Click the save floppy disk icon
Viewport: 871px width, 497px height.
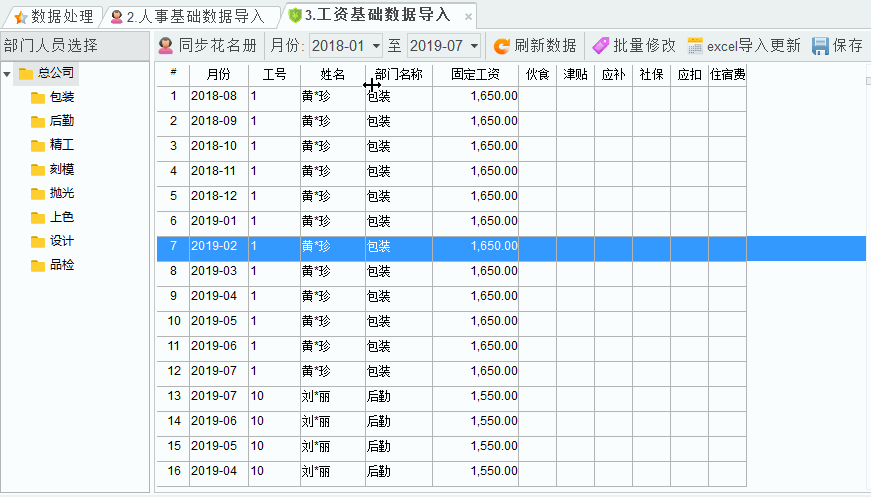click(x=820, y=46)
